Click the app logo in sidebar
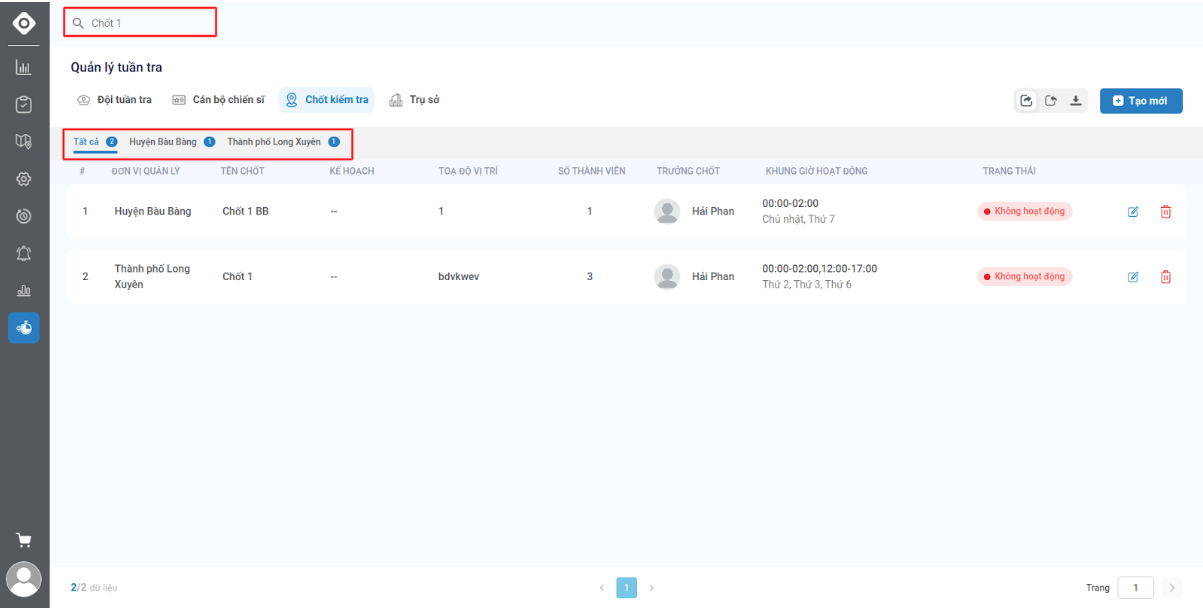 [x=24, y=22]
